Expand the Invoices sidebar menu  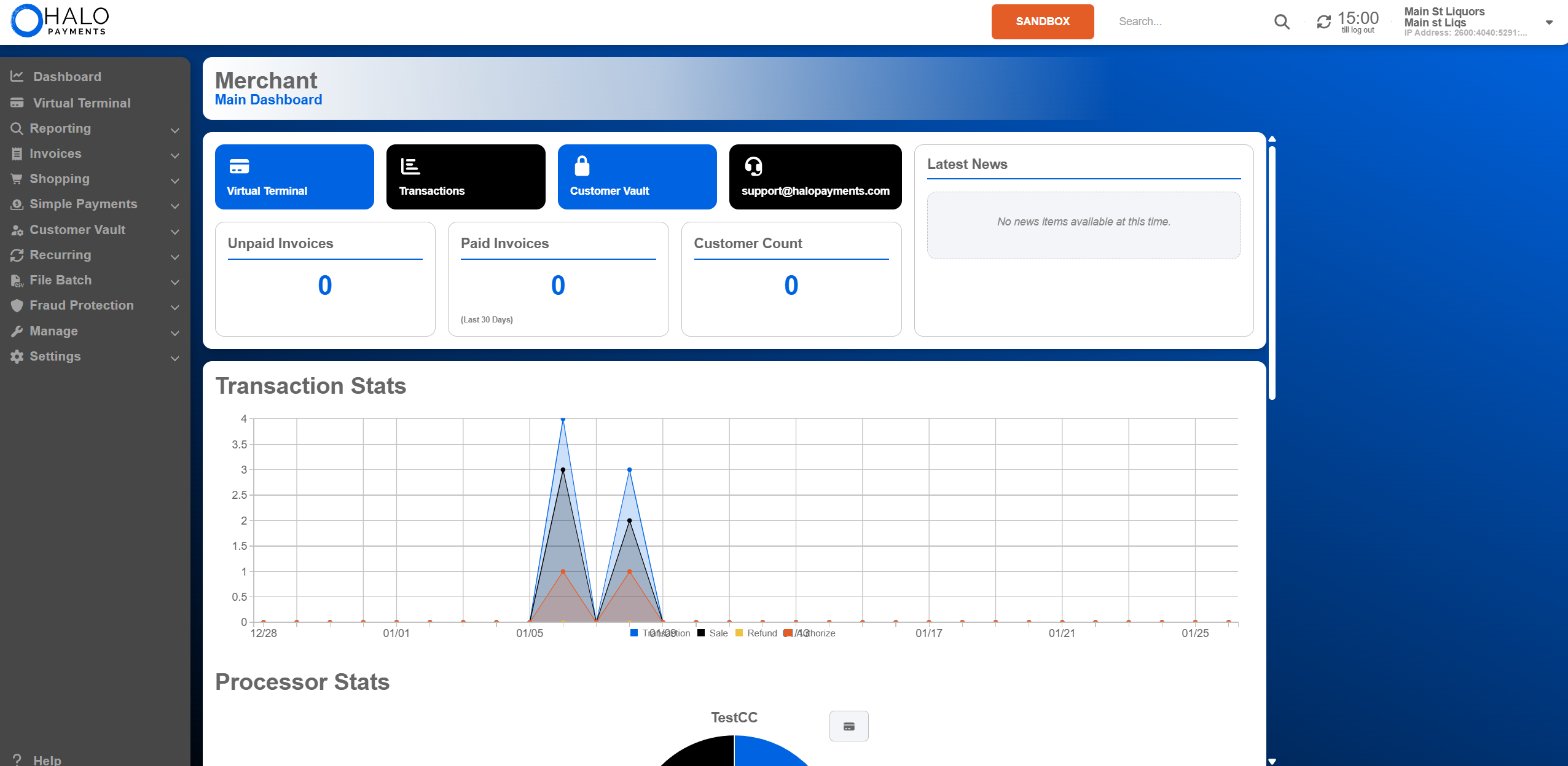174,155
